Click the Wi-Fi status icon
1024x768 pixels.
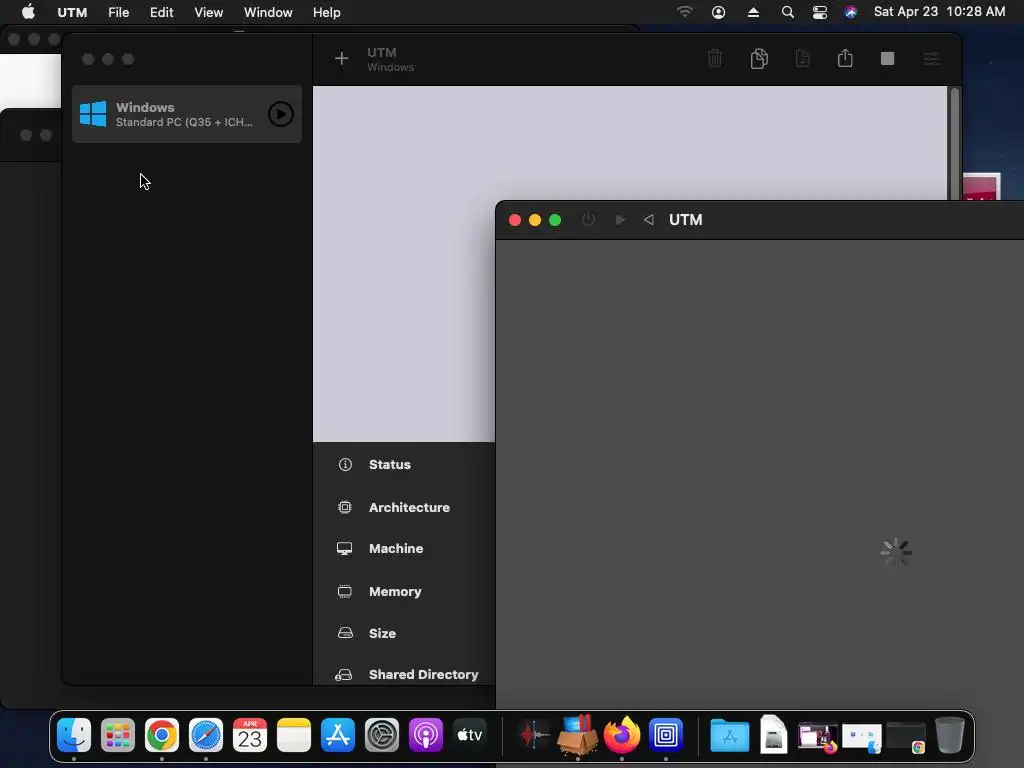[x=684, y=12]
